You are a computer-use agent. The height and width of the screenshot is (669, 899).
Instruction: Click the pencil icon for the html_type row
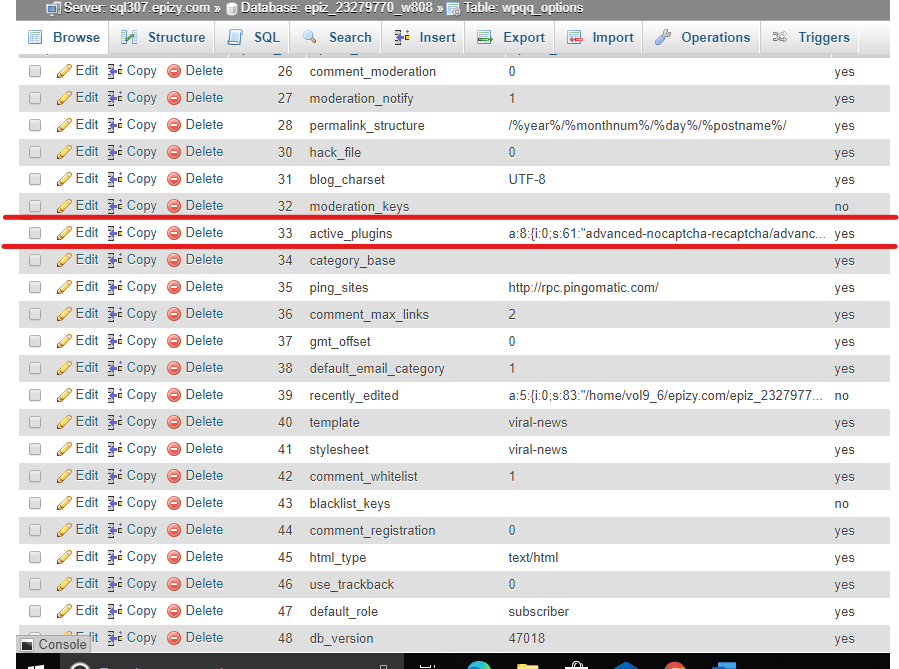tap(64, 557)
